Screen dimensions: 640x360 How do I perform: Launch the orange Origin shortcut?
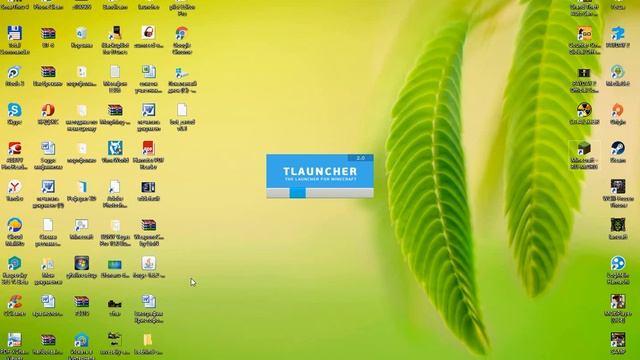coord(618,110)
